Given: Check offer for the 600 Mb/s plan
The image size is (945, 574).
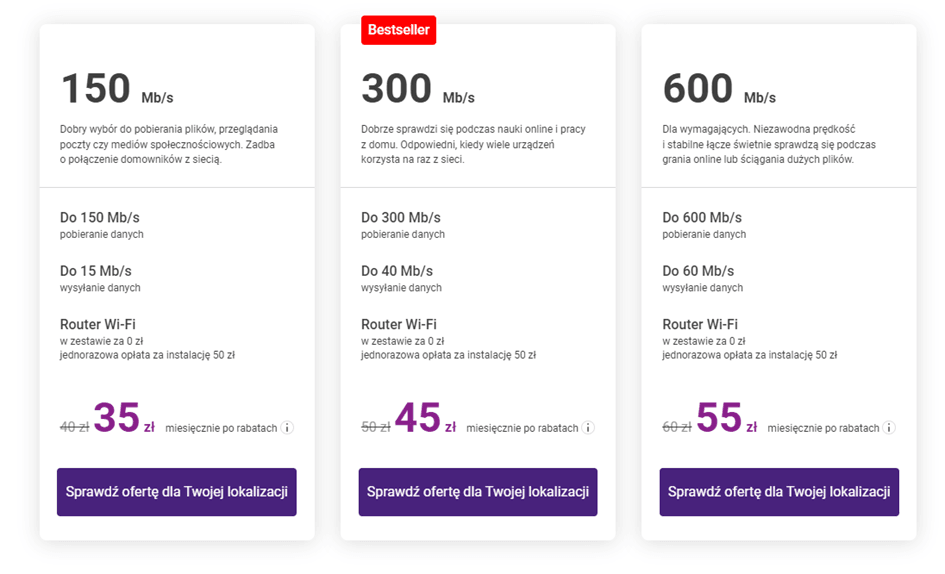Looking at the screenshot, I should tap(779, 492).
